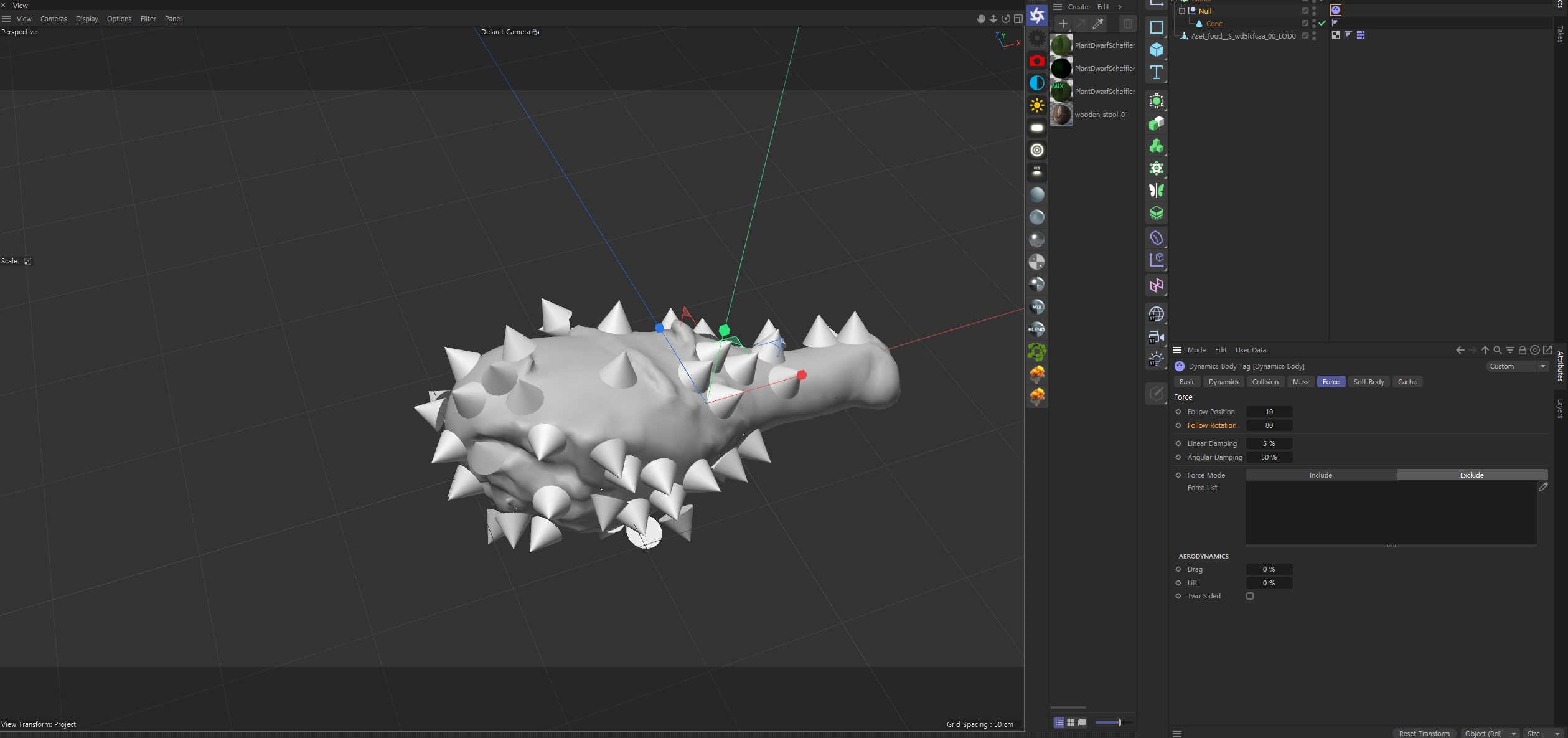Click the red Redshift camera icon

pos(1036,60)
